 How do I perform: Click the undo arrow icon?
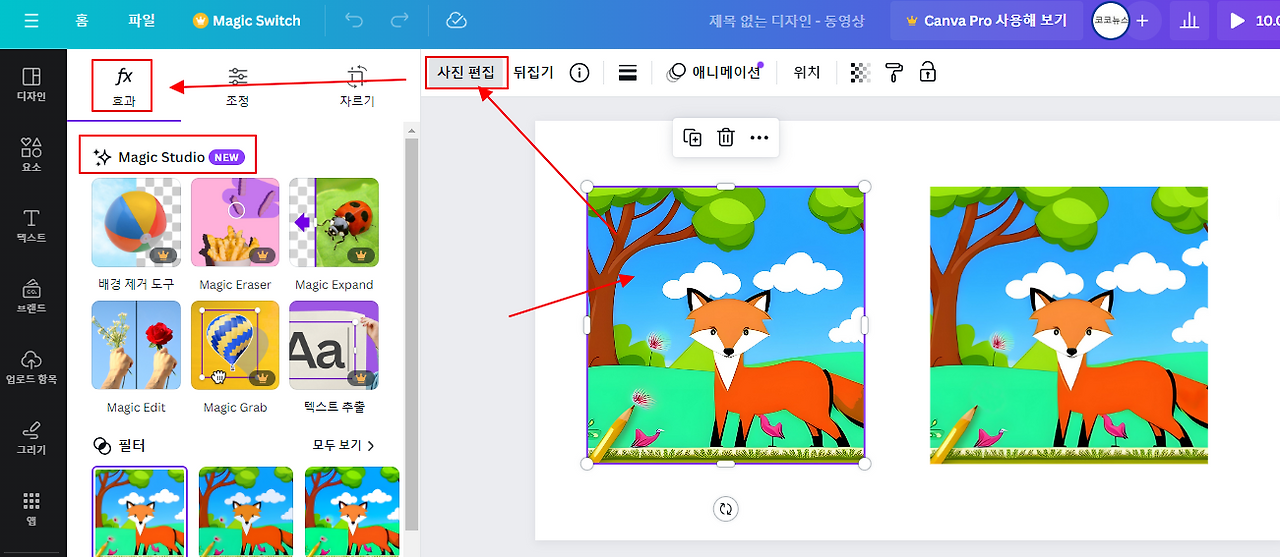click(x=354, y=20)
